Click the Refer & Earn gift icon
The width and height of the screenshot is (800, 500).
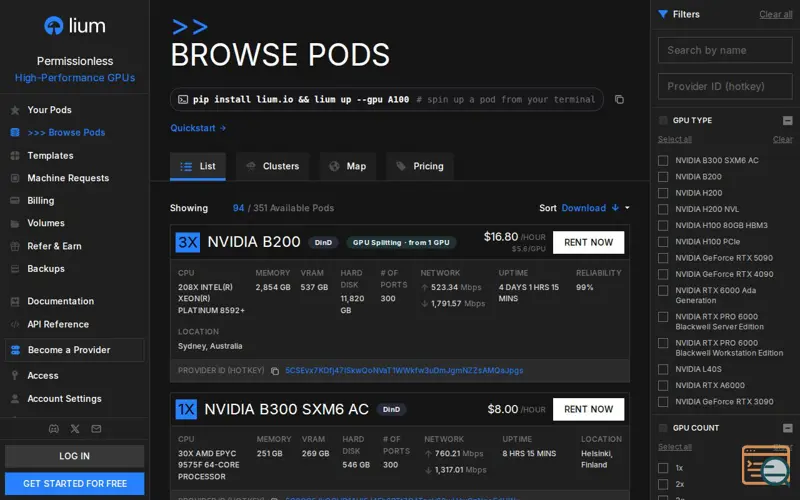coord(15,246)
